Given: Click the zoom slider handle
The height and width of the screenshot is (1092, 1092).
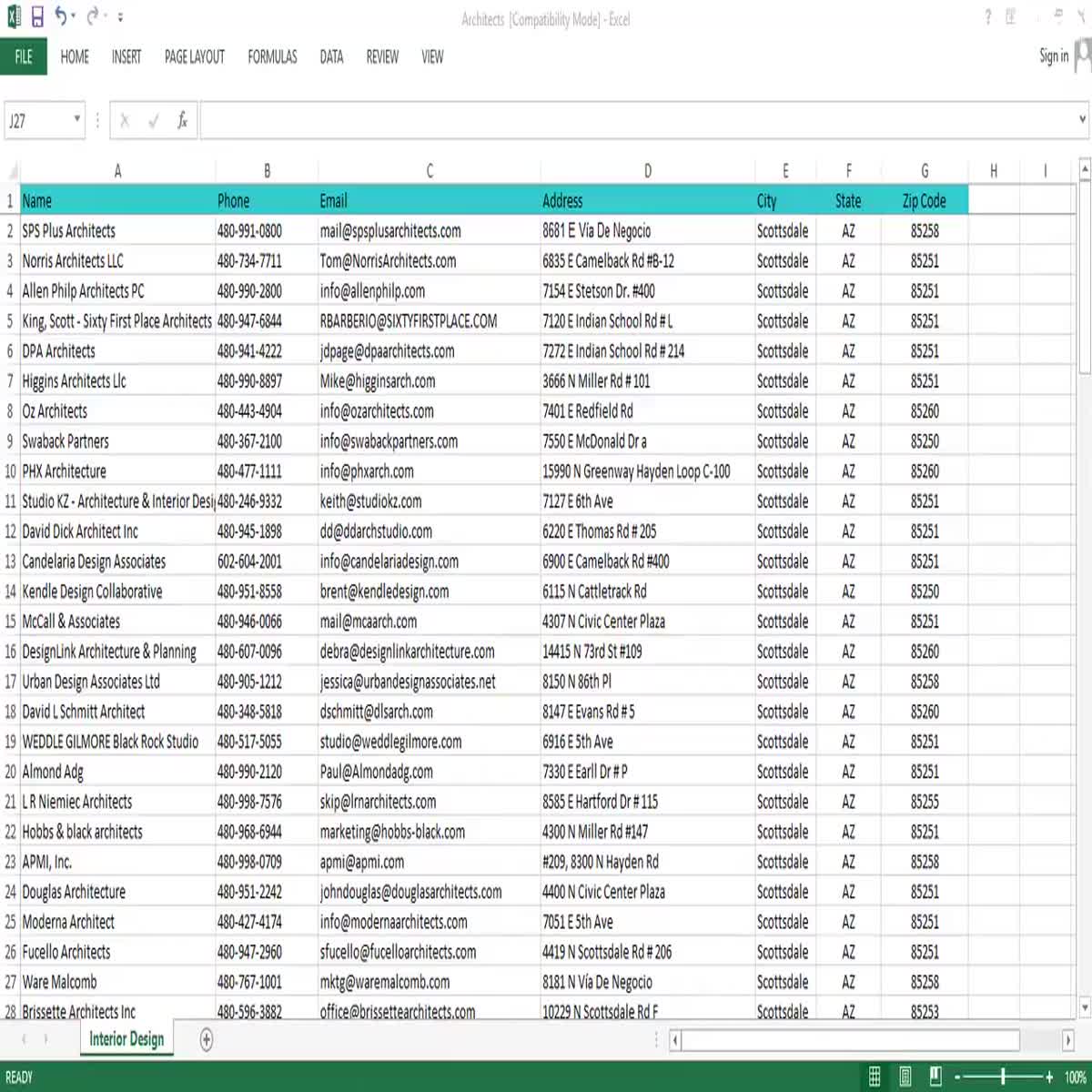Looking at the screenshot, I should [x=1003, y=1077].
